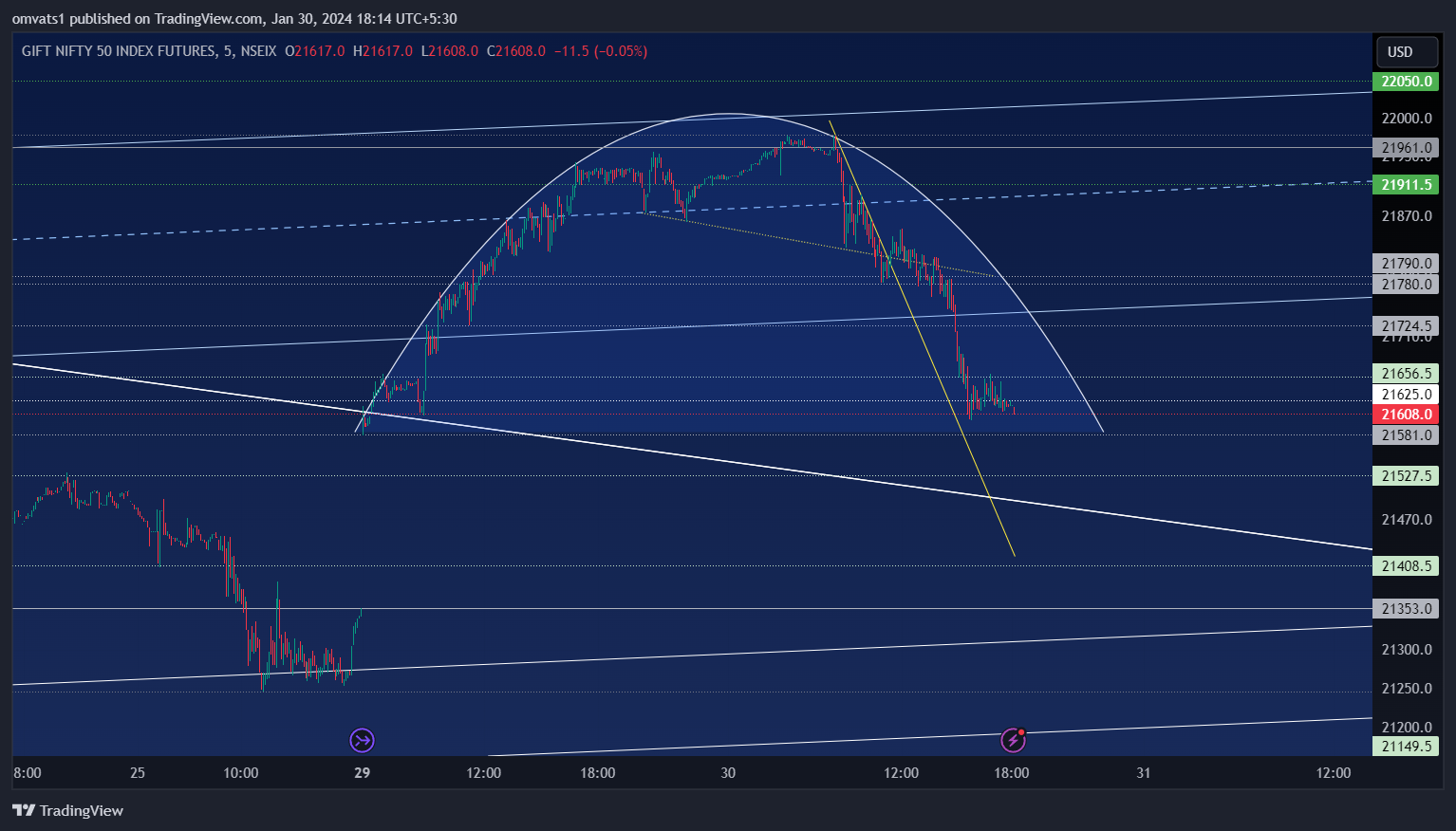Select the 21408.5 price label
Screen dimensions: 1456x831
click(1406, 566)
